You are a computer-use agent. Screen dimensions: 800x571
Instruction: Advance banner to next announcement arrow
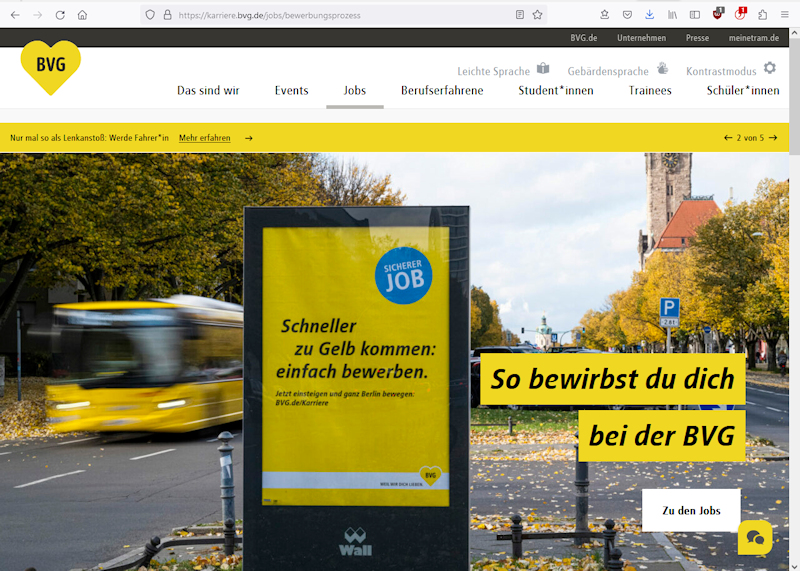(x=773, y=138)
